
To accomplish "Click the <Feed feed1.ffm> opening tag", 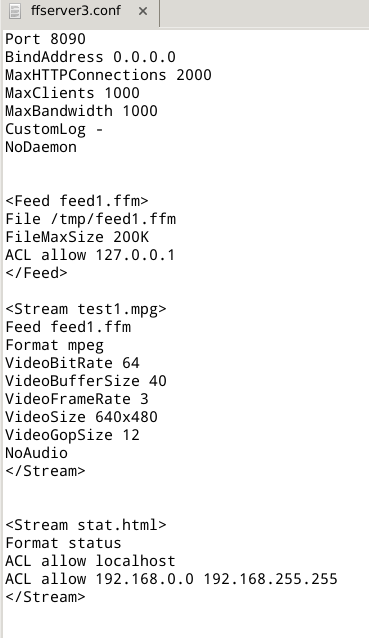I will (x=77, y=201).
